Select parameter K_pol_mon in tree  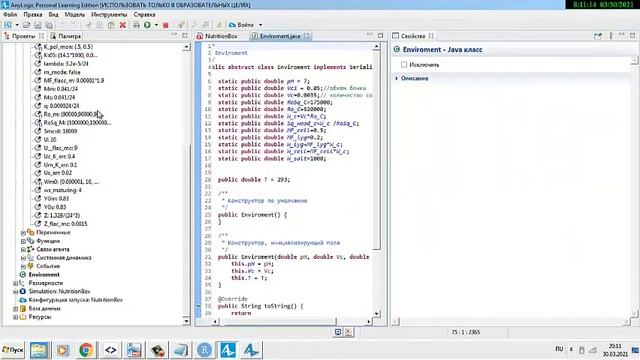tap(68, 47)
